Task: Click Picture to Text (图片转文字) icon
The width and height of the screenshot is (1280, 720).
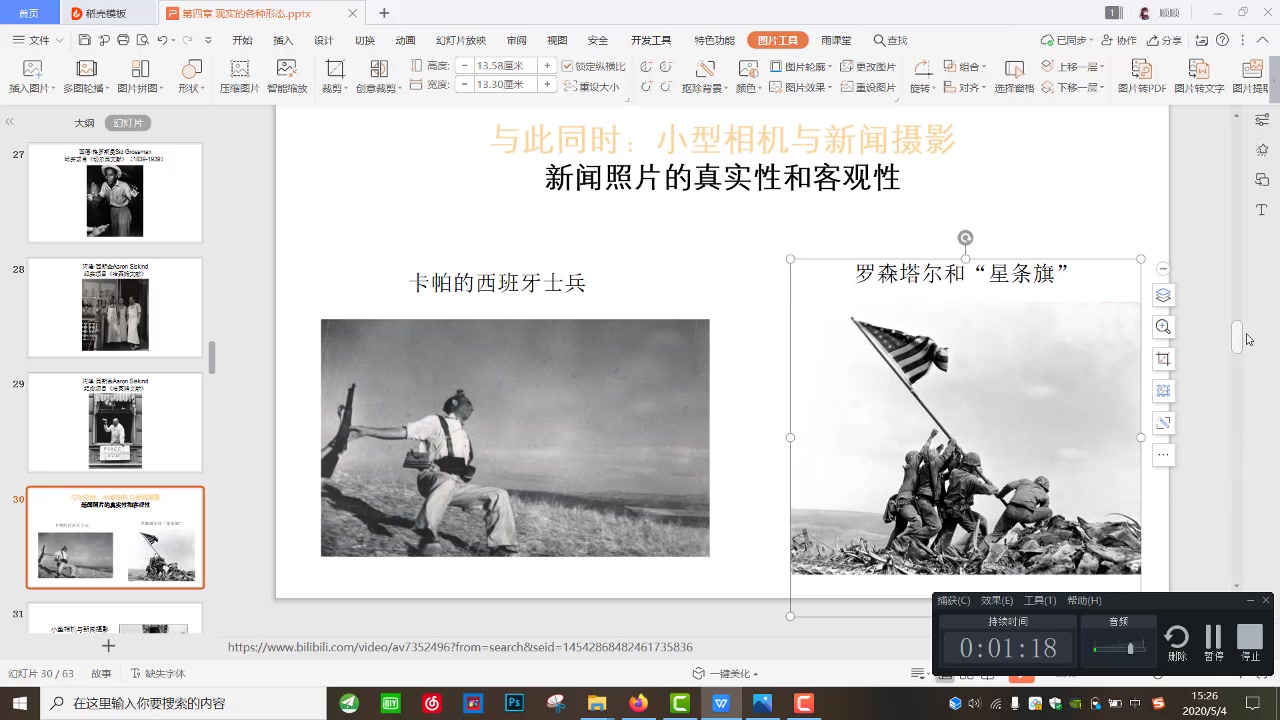Action: tap(1199, 69)
